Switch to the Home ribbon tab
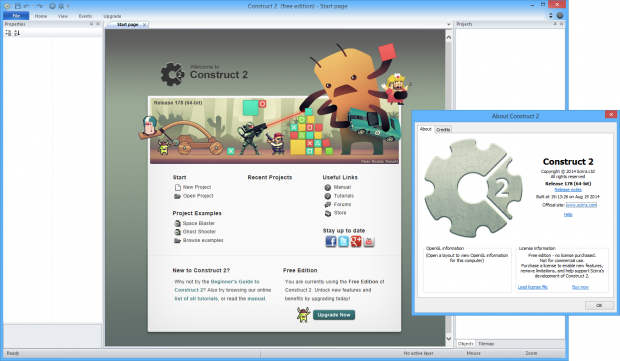 41,16
